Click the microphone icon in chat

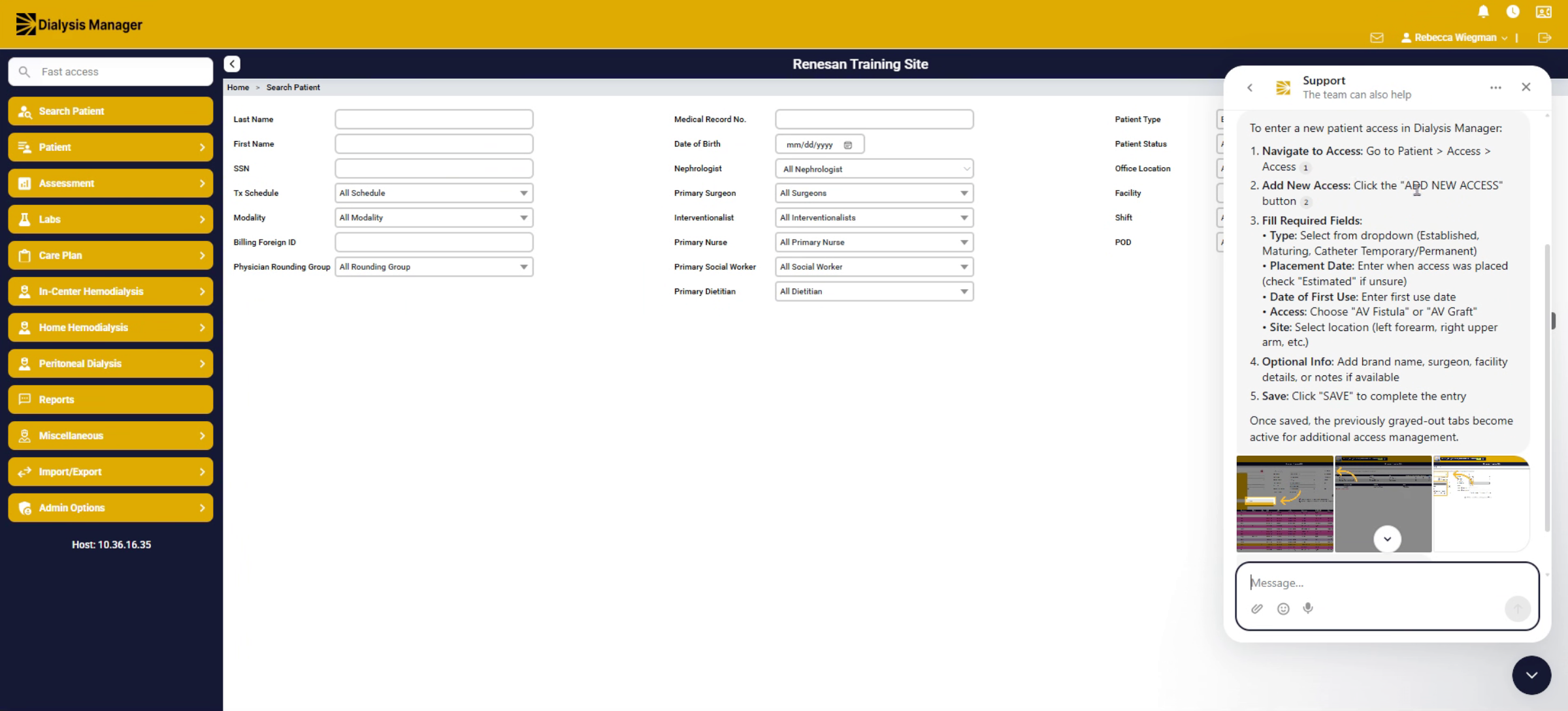click(x=1308, y=608)
